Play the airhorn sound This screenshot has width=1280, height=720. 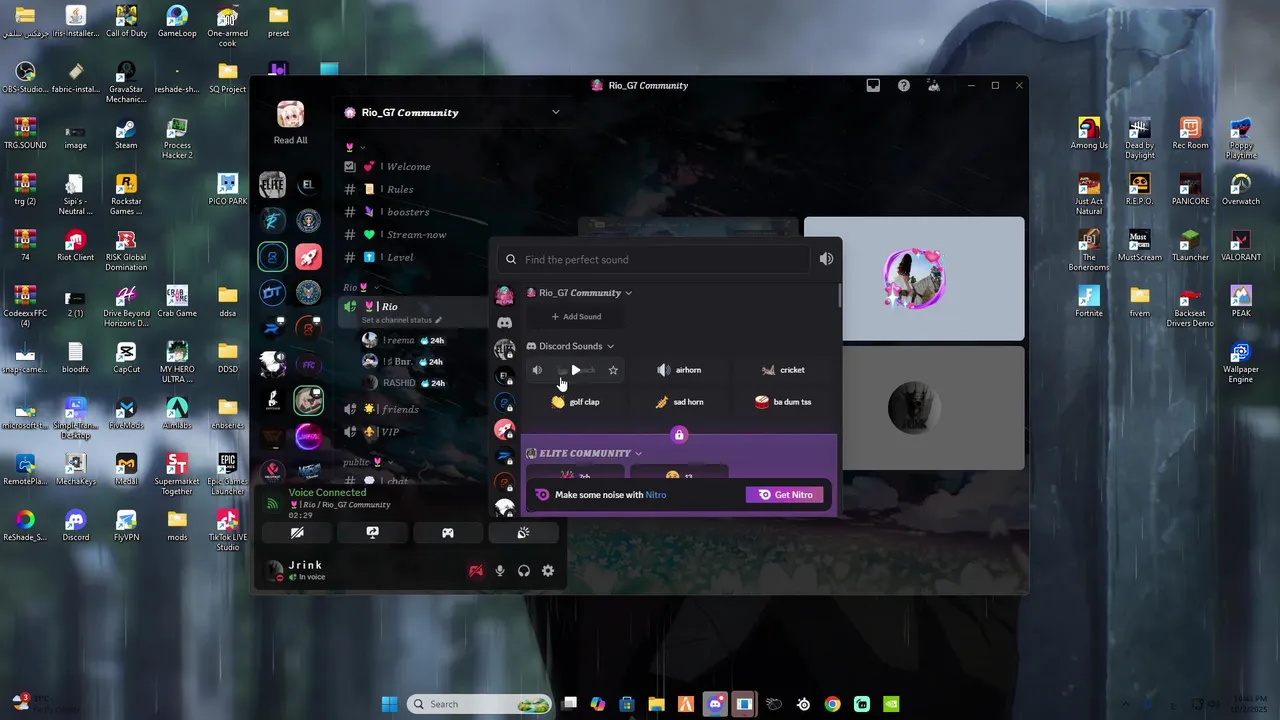(x=679, y=370)
